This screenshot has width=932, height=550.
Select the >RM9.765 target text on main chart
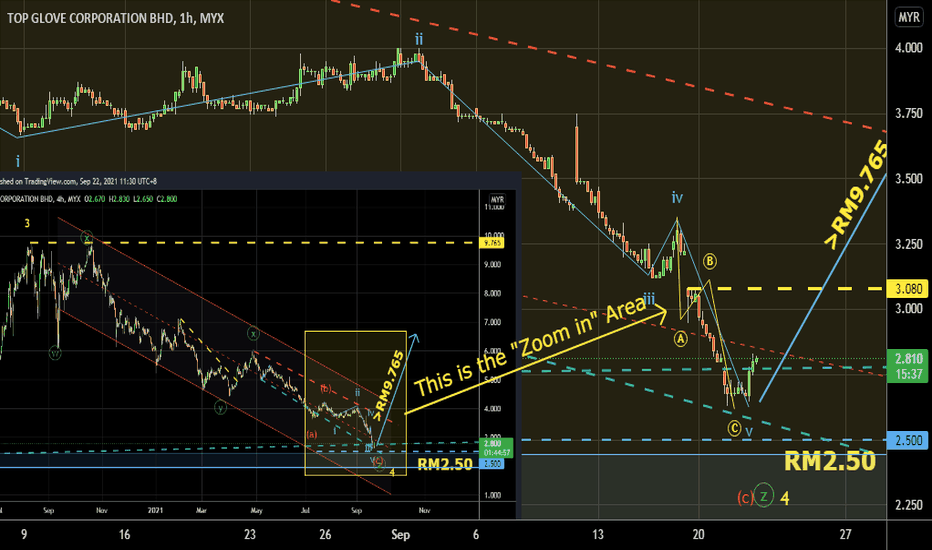857,195
